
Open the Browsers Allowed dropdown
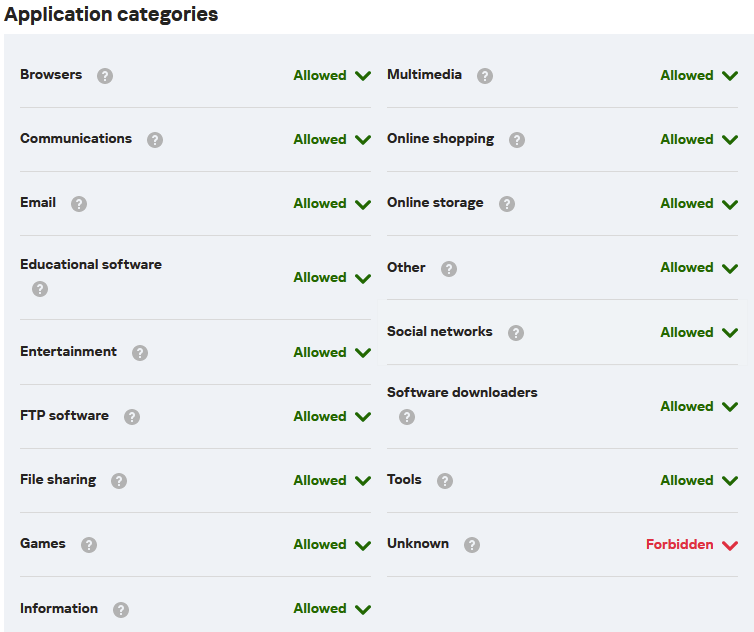tap(332, 76)
